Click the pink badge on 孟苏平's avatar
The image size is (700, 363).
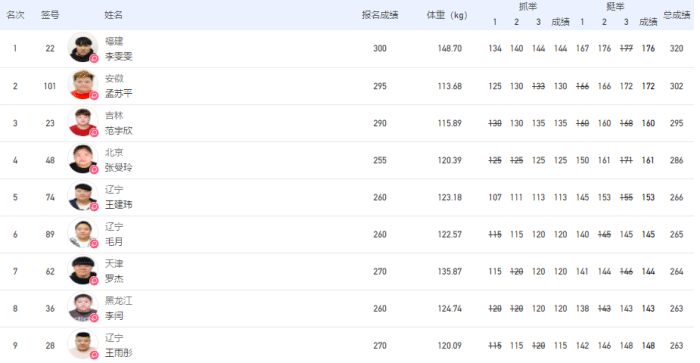click(94, 96)
